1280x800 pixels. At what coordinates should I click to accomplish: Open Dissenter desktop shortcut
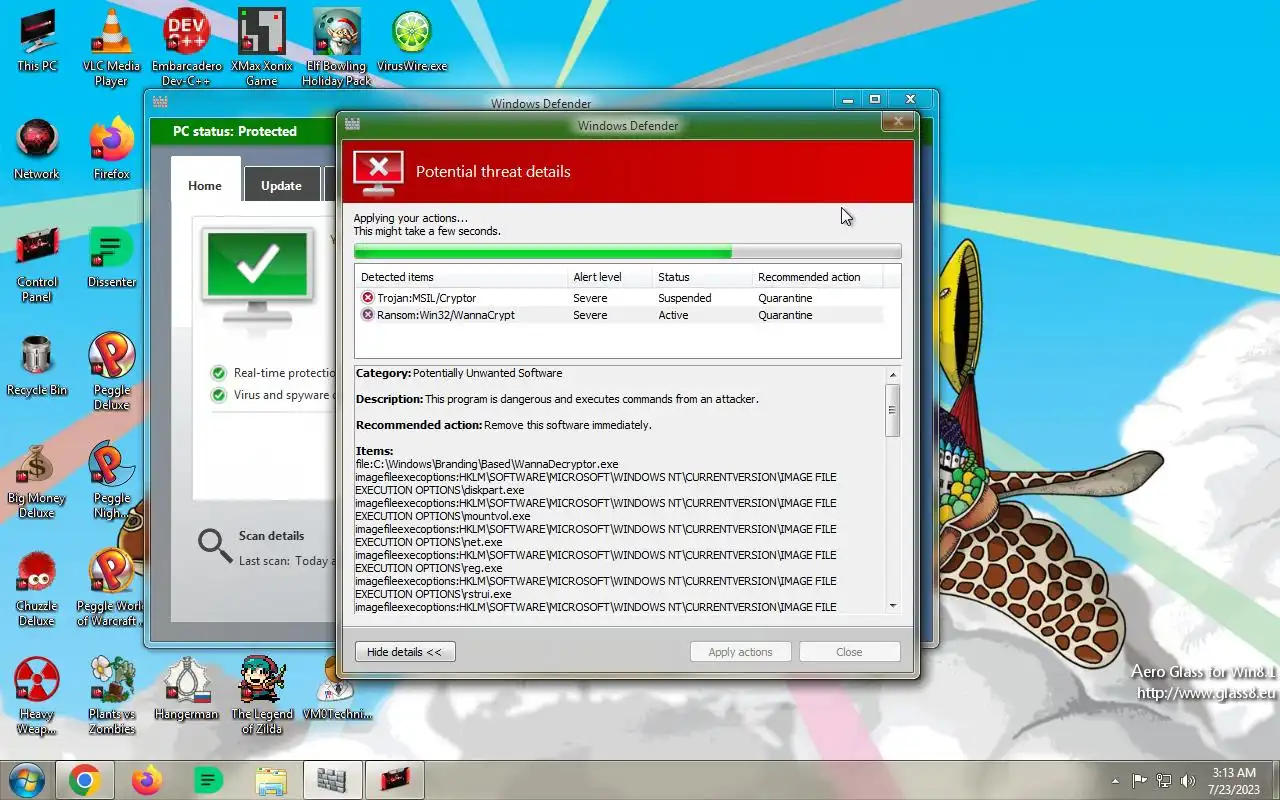[111, 257]
